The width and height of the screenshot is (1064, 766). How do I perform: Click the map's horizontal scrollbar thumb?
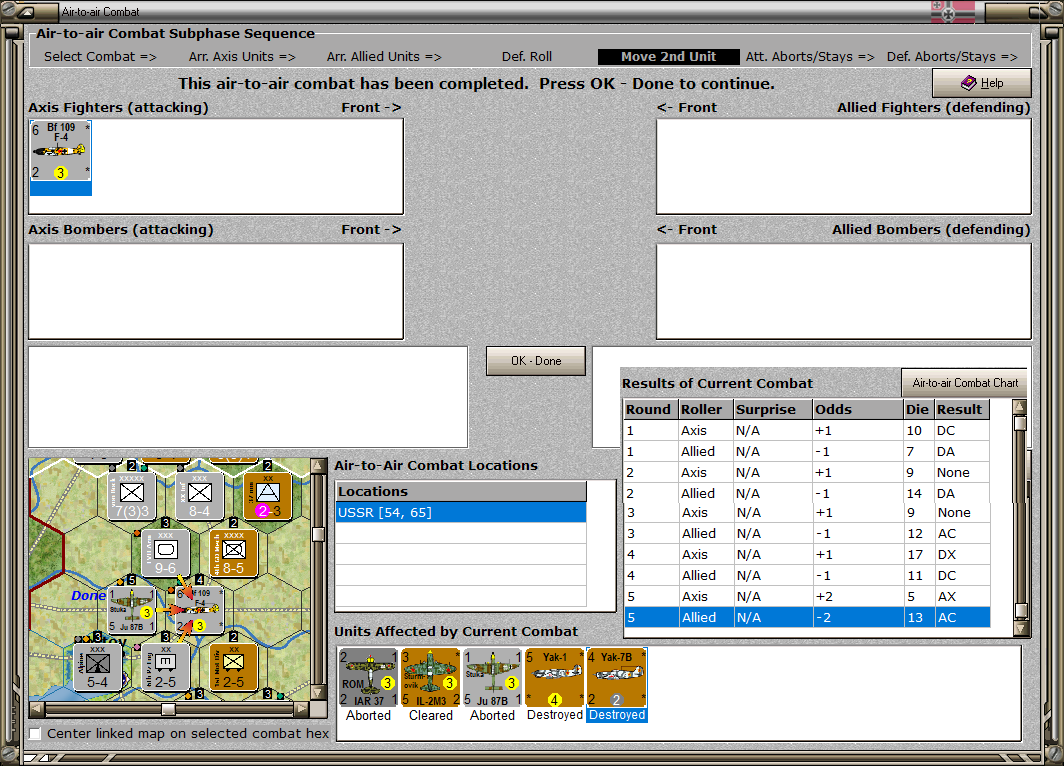(168, 709)
